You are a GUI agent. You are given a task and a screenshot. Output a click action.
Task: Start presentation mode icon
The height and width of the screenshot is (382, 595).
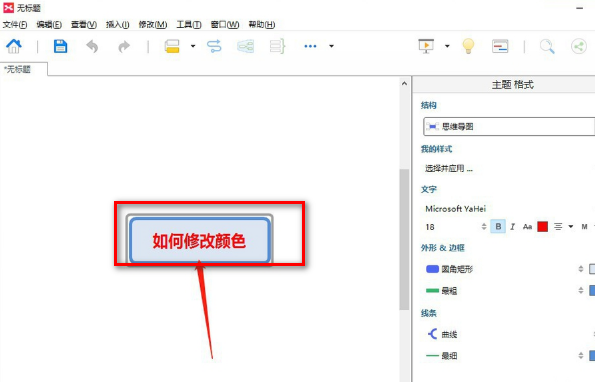426,46
